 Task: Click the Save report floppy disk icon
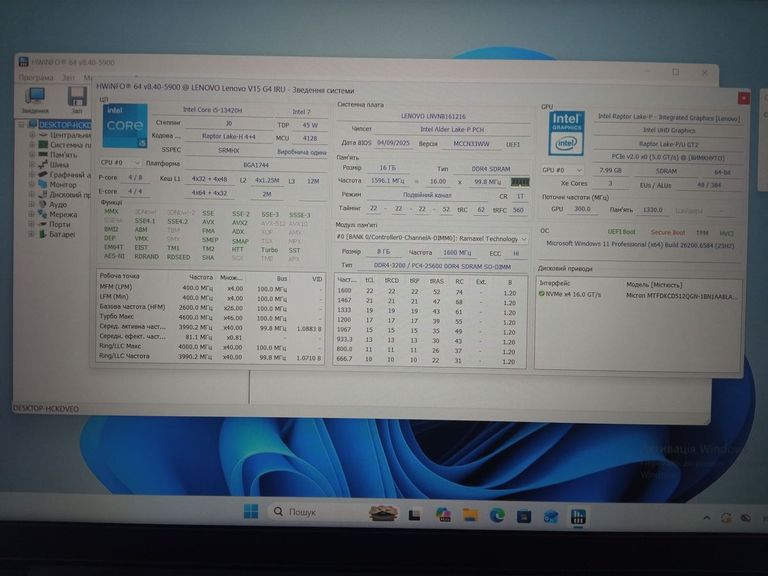pyautogui.click(x=76, y=100)
